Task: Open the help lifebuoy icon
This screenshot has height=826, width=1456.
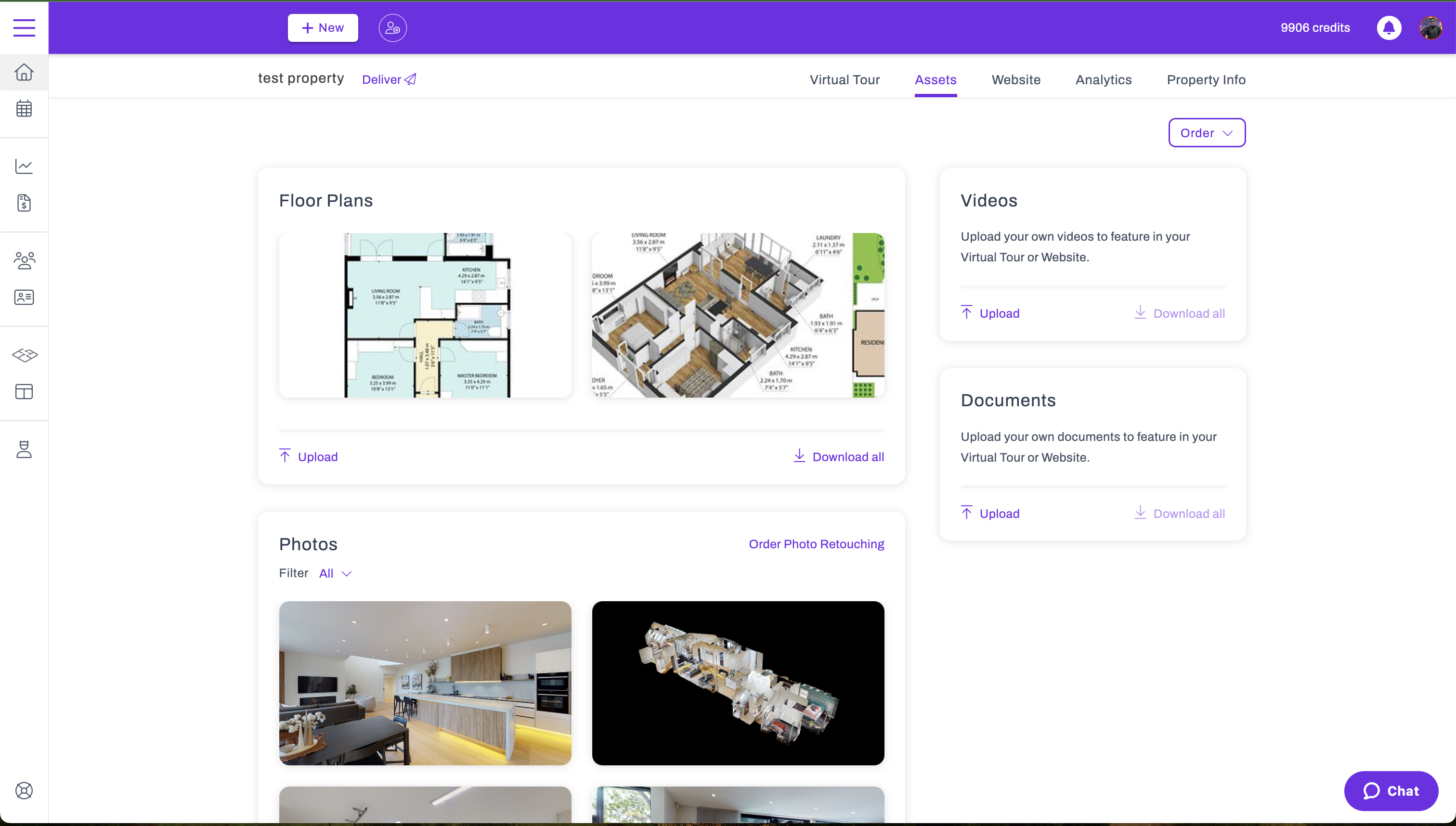Action: [x=24, y=790]
